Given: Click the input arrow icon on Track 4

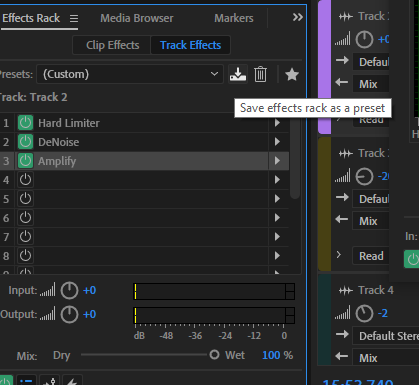Looking at the screenshot, I should (x=342, y=334).
